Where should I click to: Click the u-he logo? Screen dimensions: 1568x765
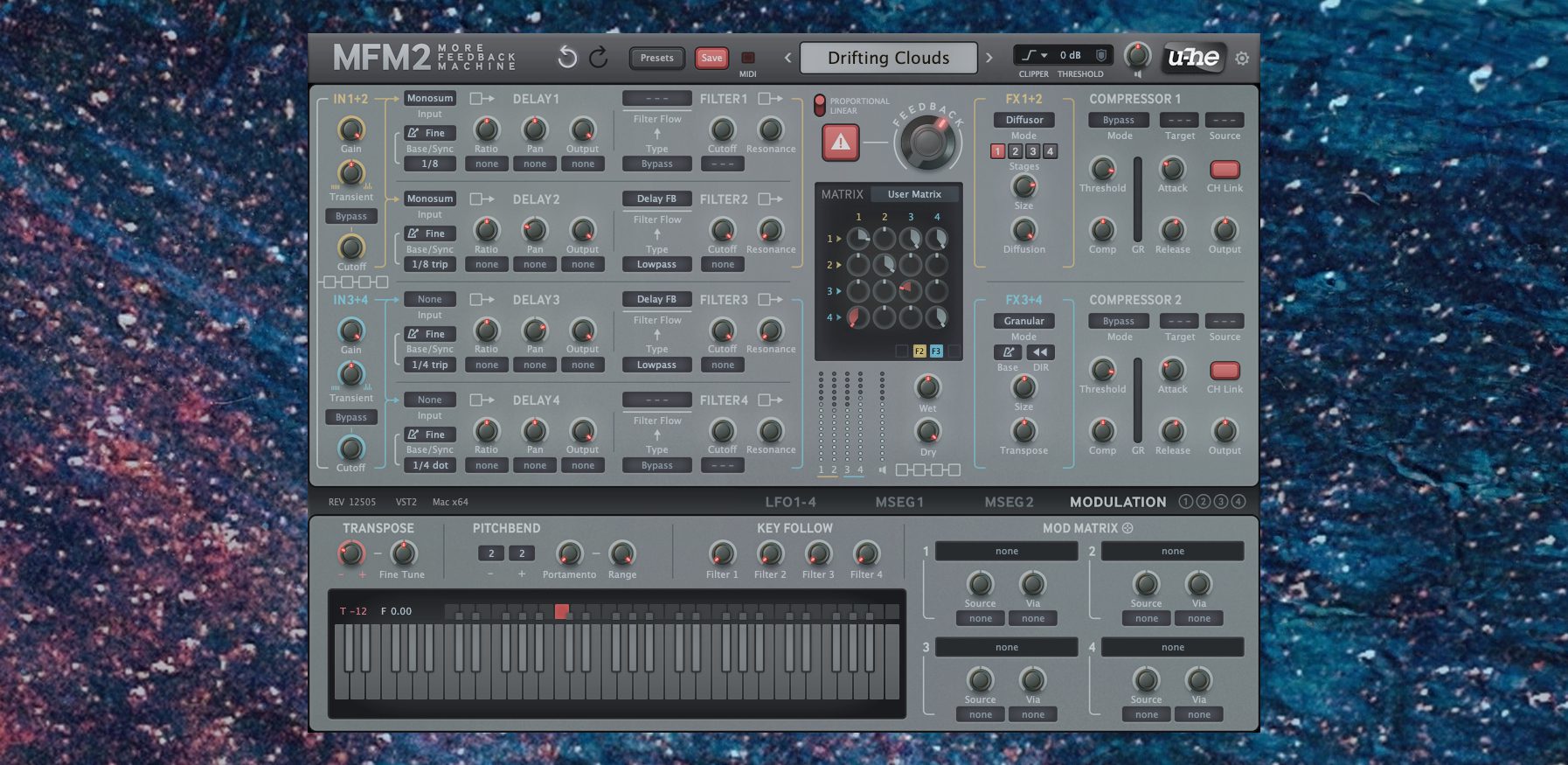(1193, 58)
